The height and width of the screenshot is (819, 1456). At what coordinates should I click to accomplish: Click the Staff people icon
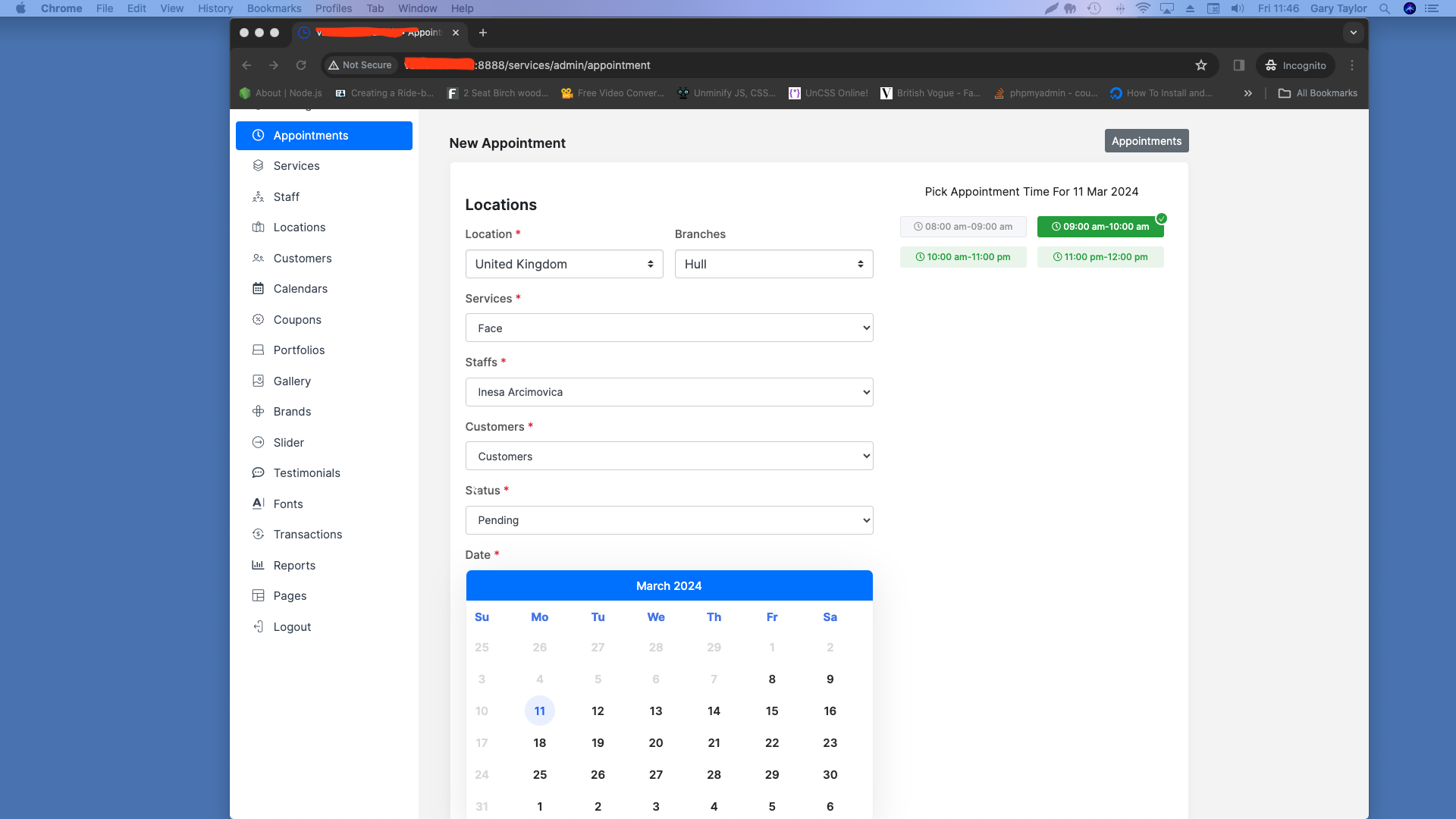coord(258,196)
